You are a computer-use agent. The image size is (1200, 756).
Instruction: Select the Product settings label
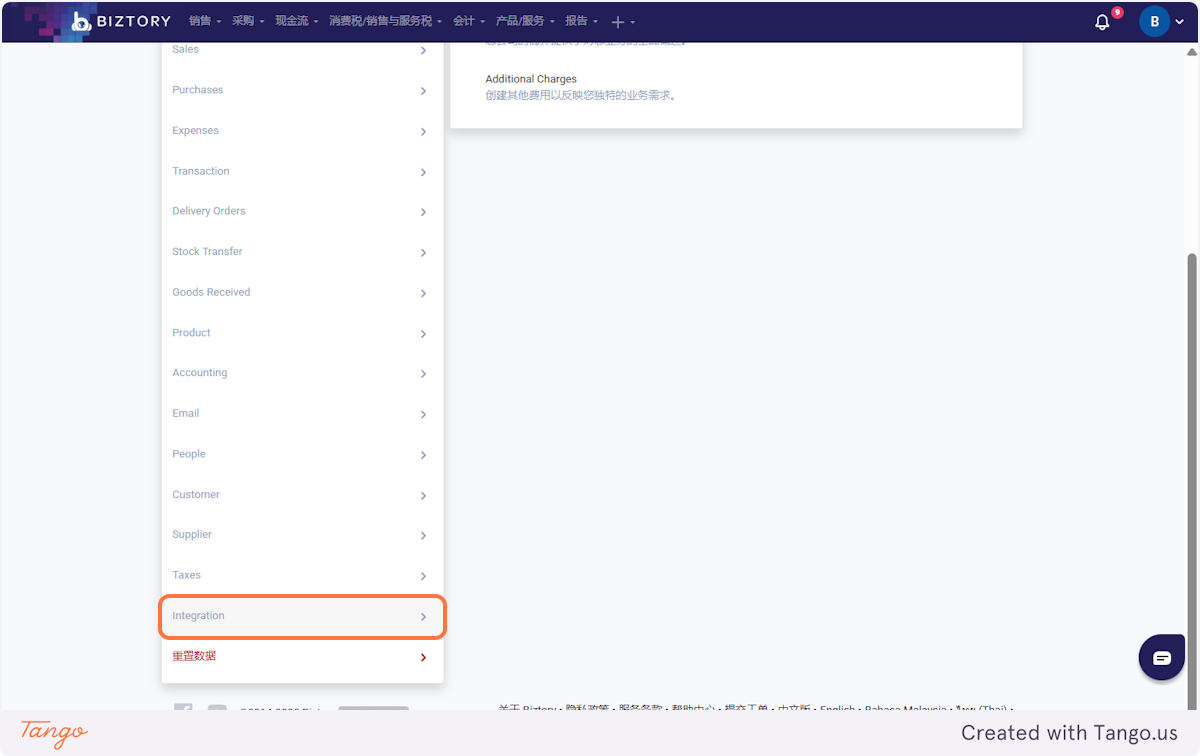pos(191,333)
